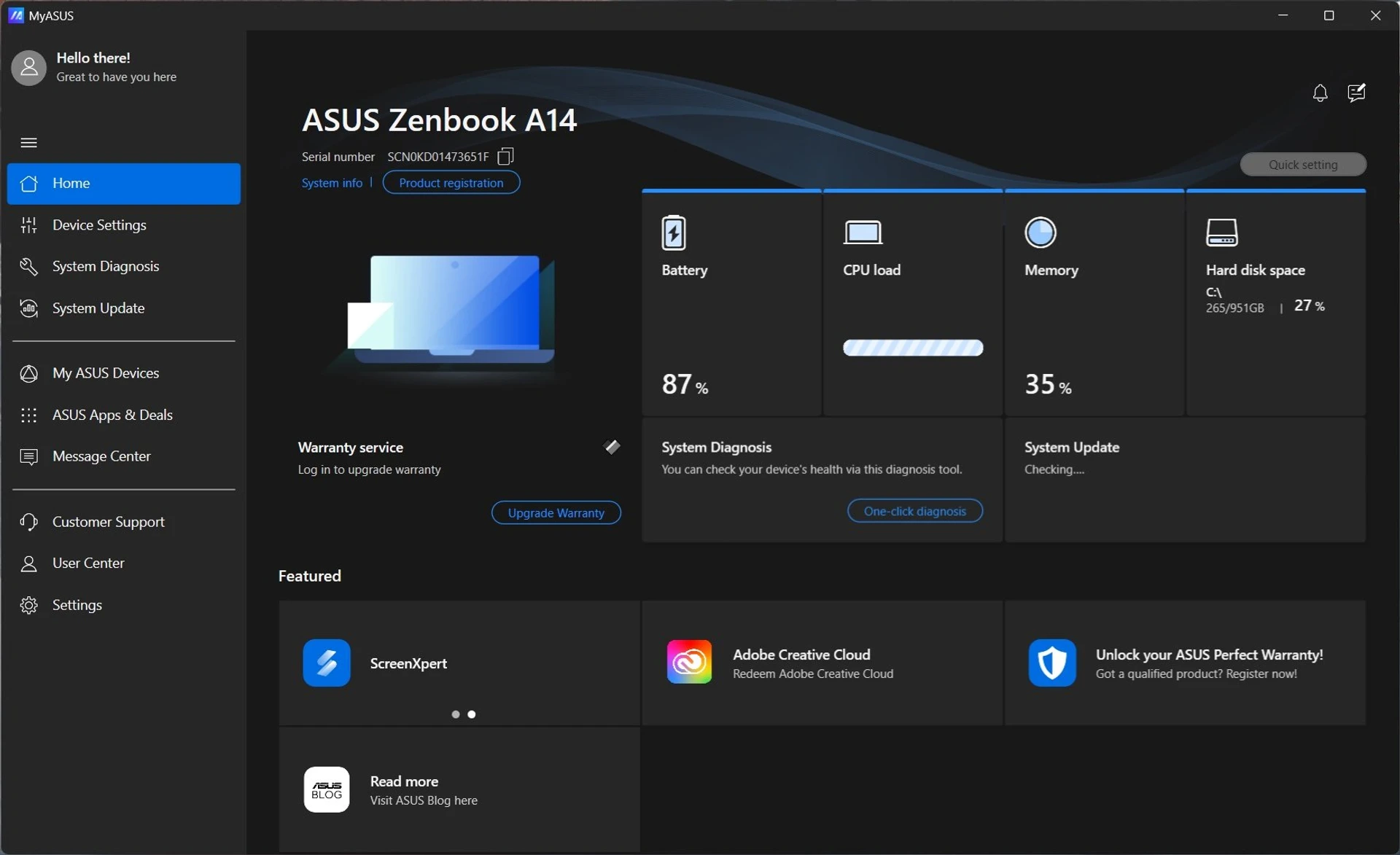Open the feedback note icon
The image size is (1400, 855).
[x=1356, y=93]
